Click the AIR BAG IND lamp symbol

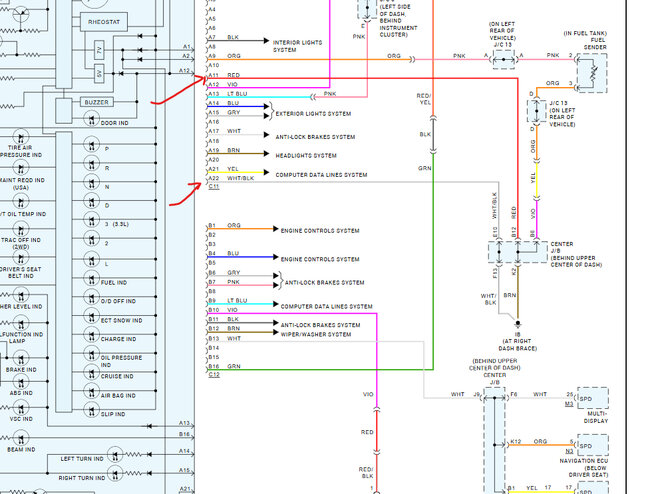tap(91, 391)
